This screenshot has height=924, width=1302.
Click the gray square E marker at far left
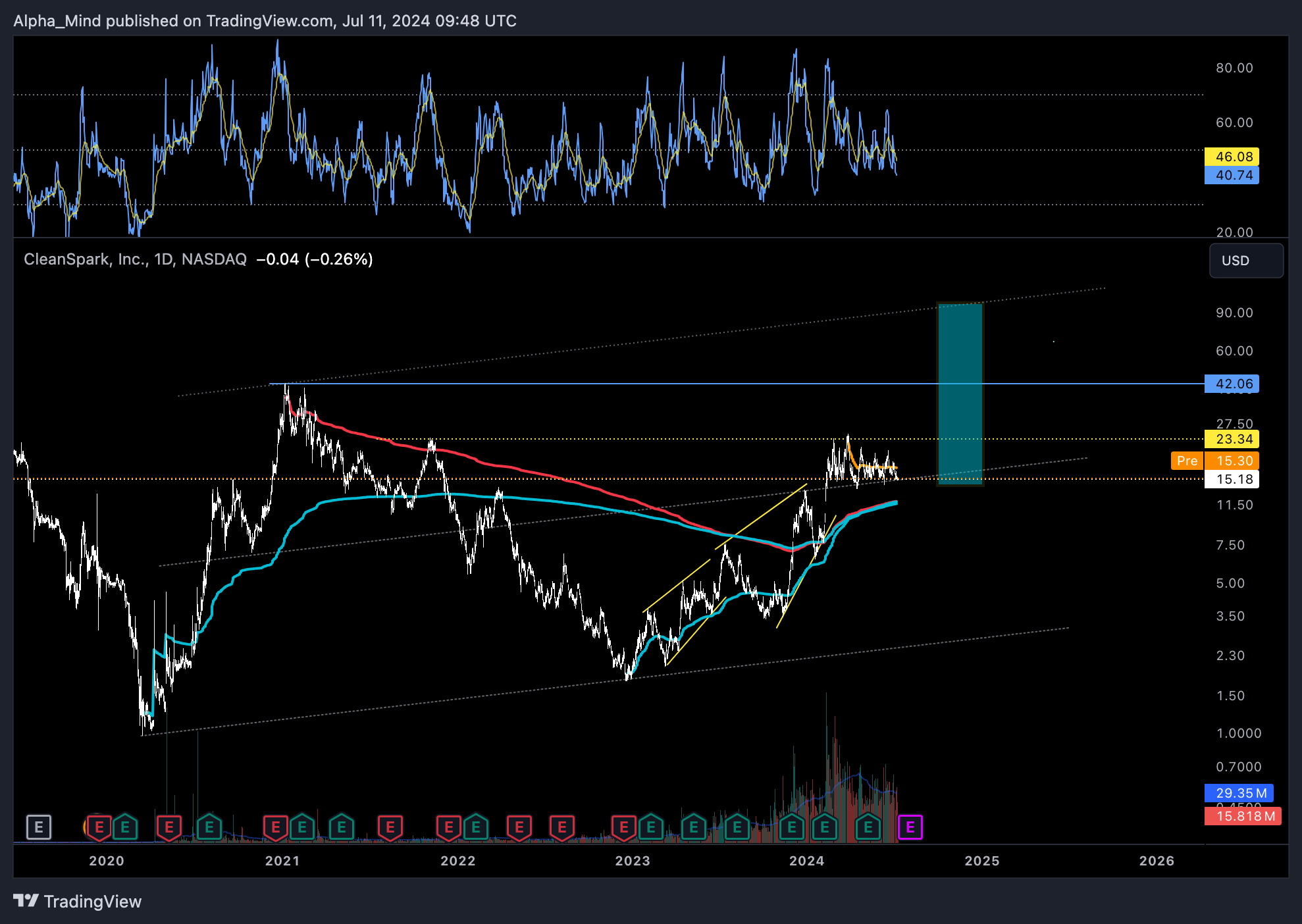(x=39, y=827)
